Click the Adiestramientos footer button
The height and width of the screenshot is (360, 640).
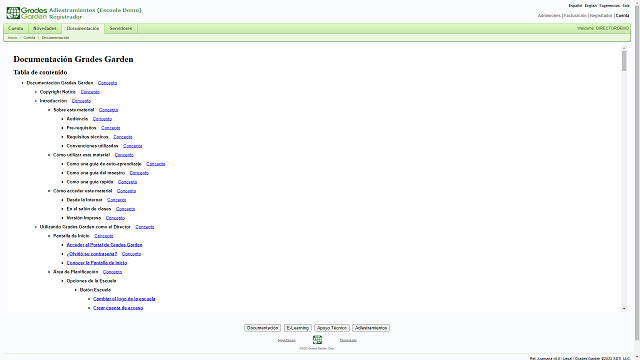click(x=371, y=328)
